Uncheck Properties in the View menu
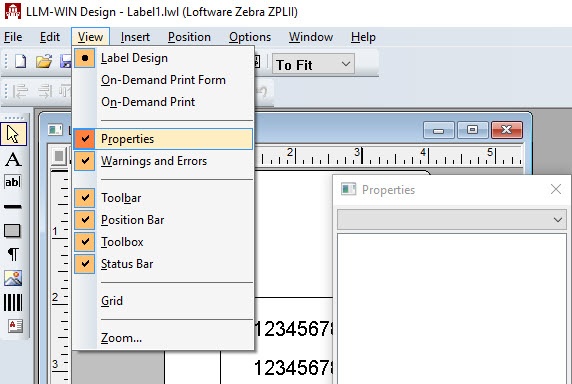The height and width of the screenshot is (384, 572). click(163, 139)
